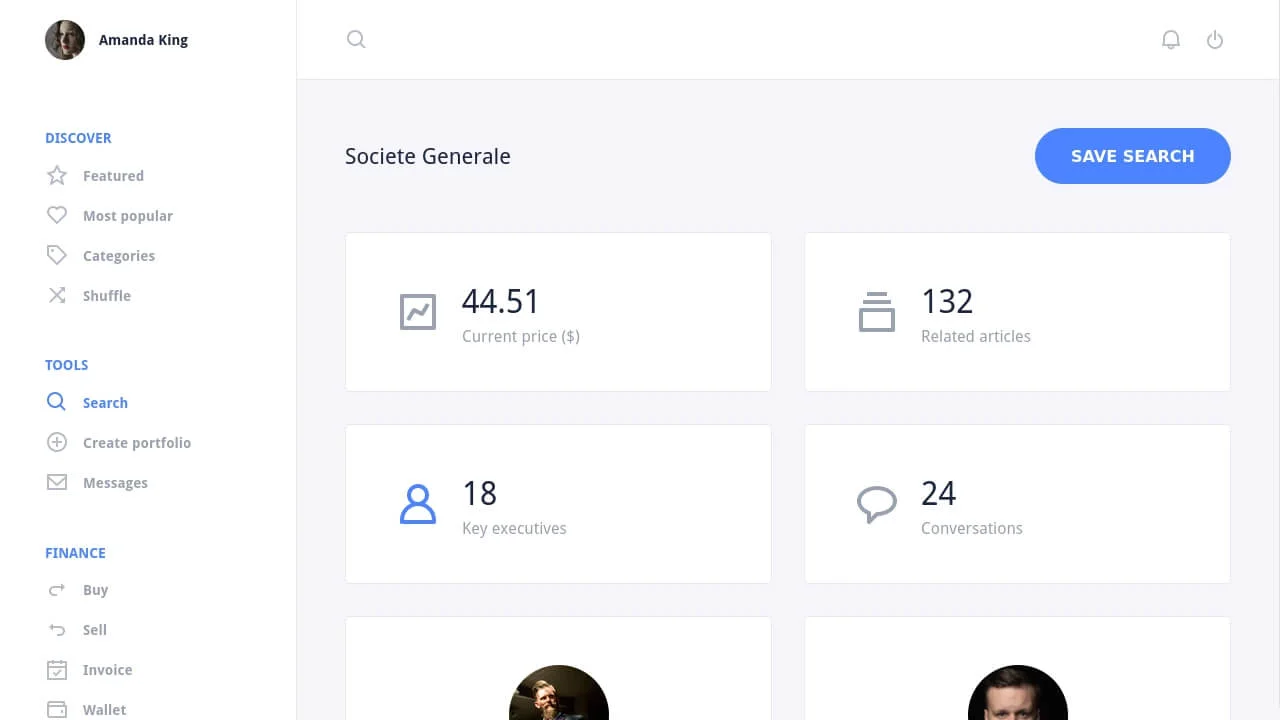Click the Shuffle icon

click(x=57, y=295)
